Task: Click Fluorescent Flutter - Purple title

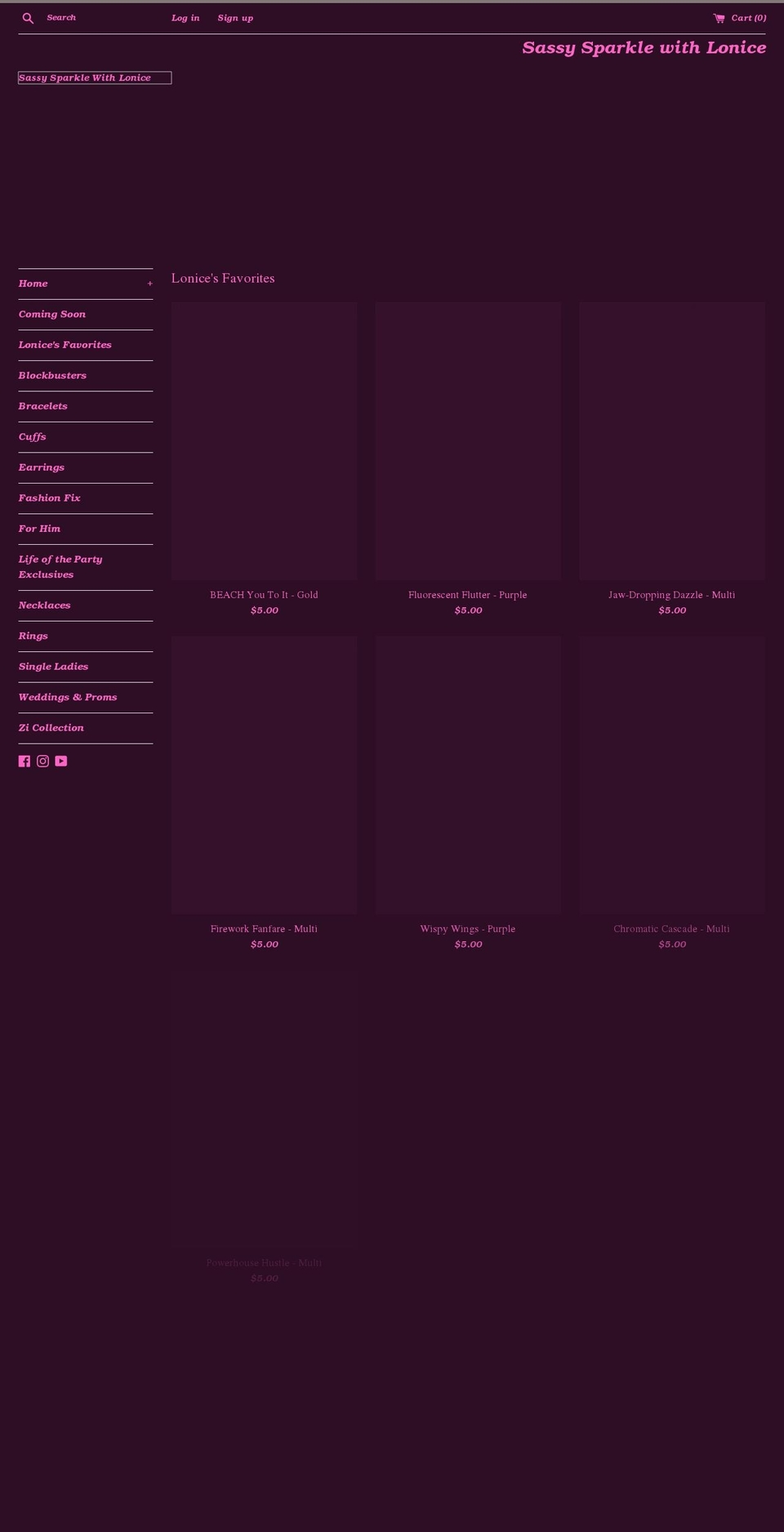Action: click(468, 595)
